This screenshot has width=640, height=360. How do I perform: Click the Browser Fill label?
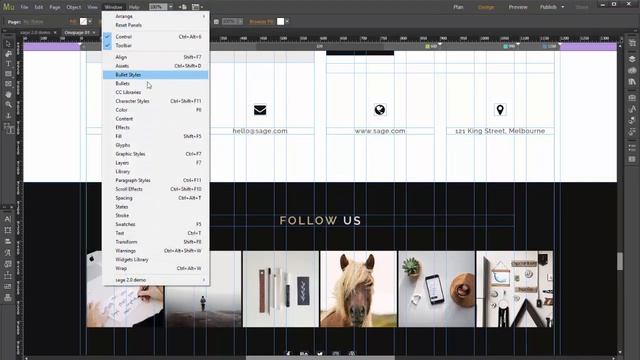coord(261,21)
